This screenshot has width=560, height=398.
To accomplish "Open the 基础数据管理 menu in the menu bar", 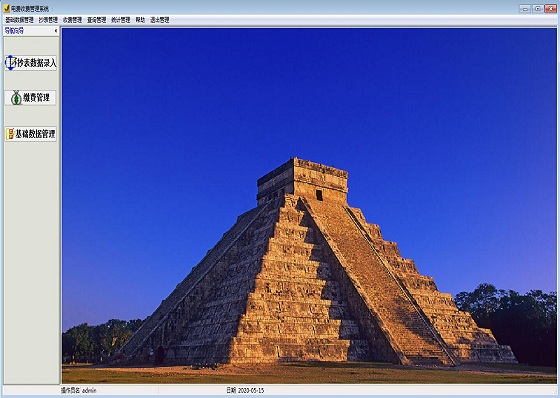I will [19, 20].
